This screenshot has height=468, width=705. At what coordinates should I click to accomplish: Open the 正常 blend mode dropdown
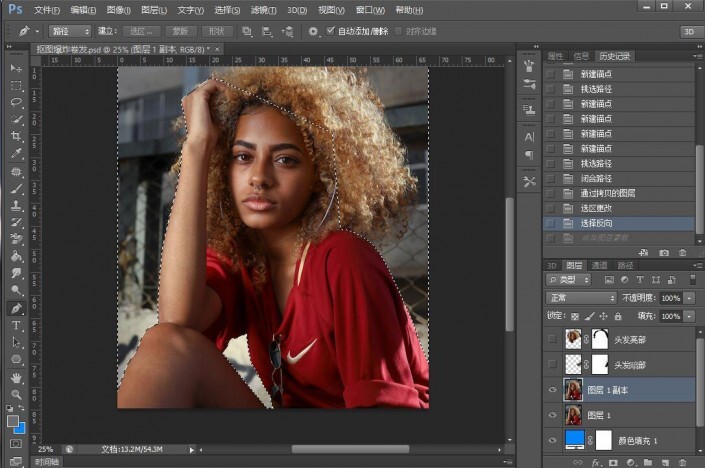(x=582, y=298)
